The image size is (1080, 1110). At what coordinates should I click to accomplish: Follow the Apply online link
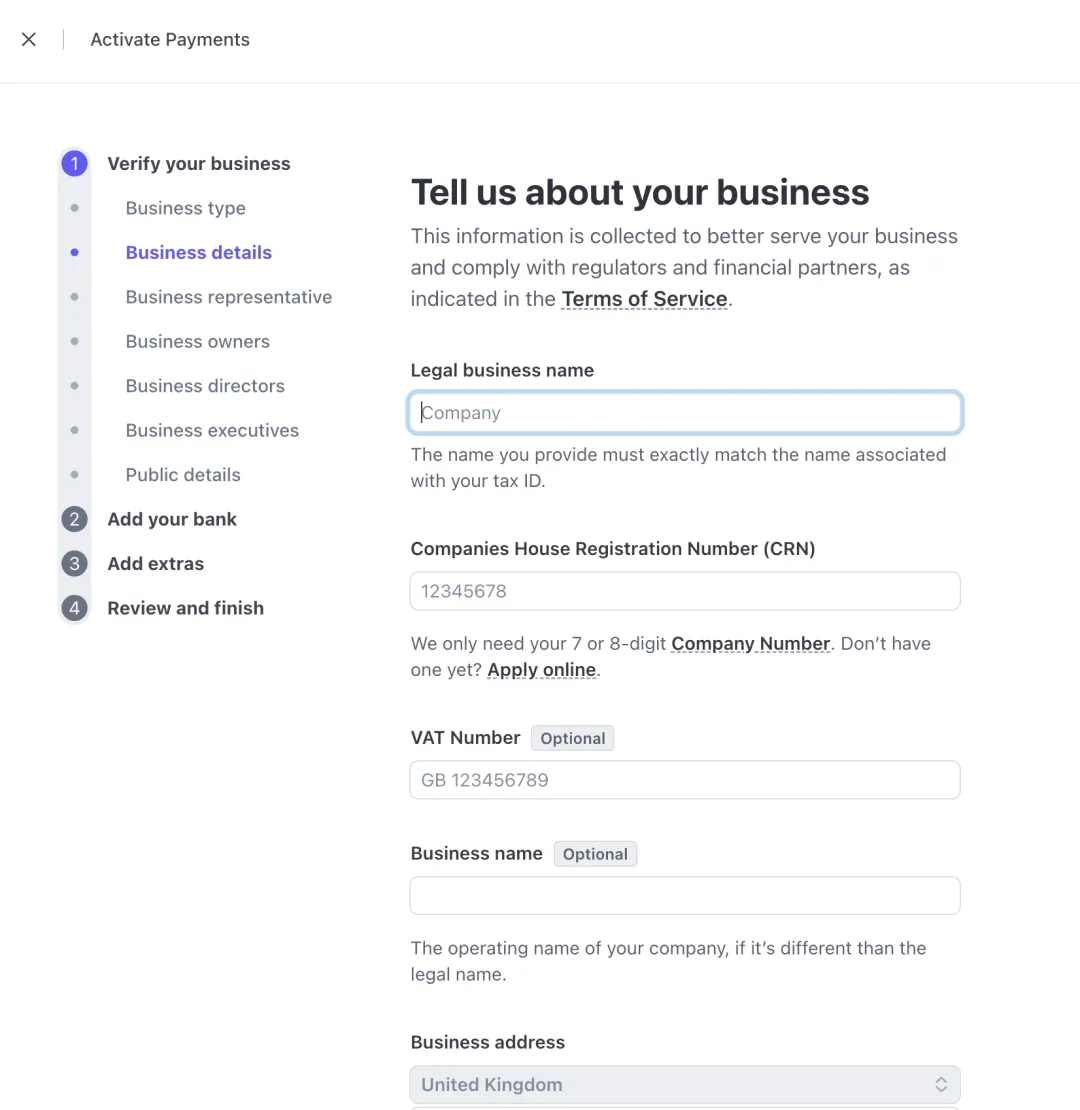(541, 670)
